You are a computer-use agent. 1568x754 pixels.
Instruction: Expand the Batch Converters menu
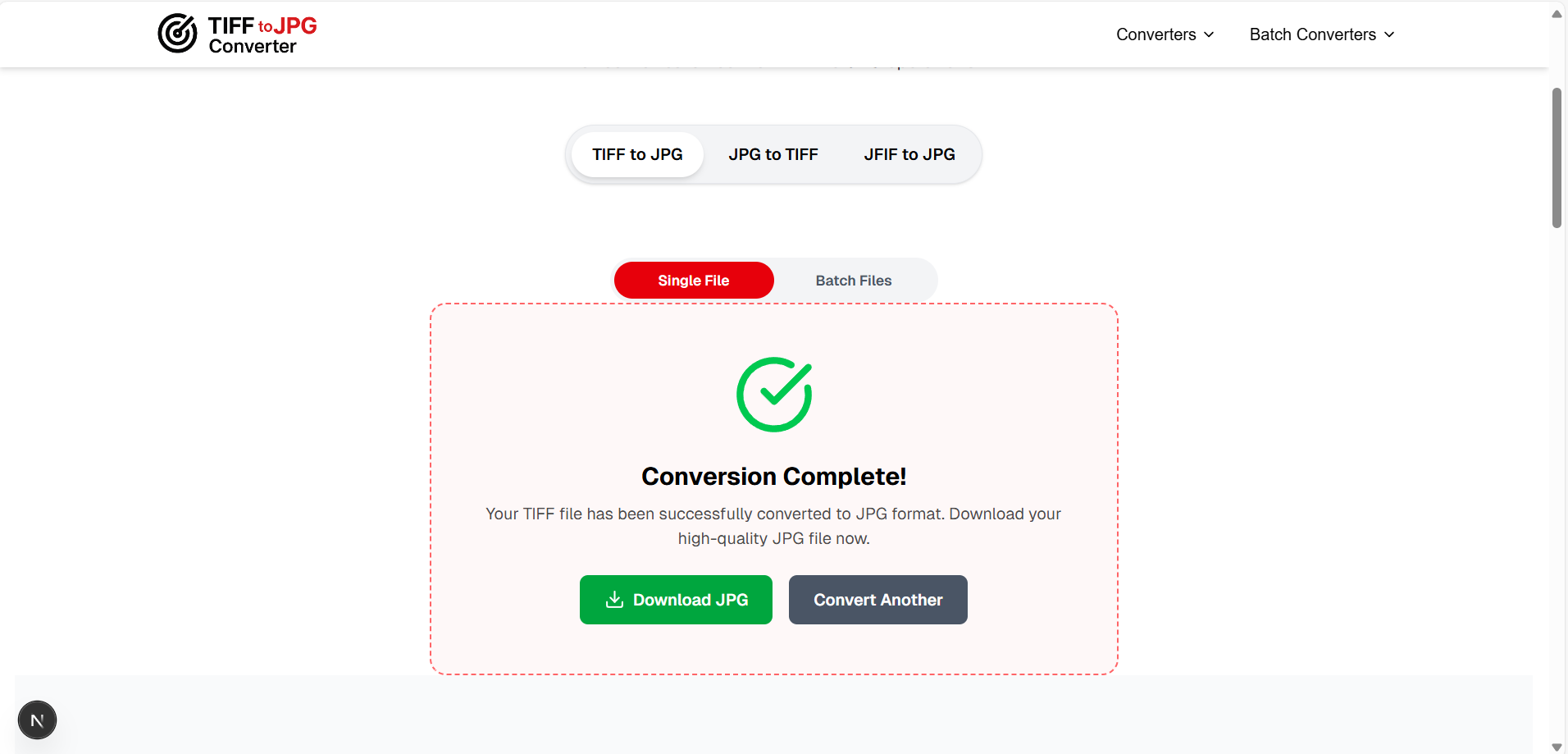point(1311,34)
